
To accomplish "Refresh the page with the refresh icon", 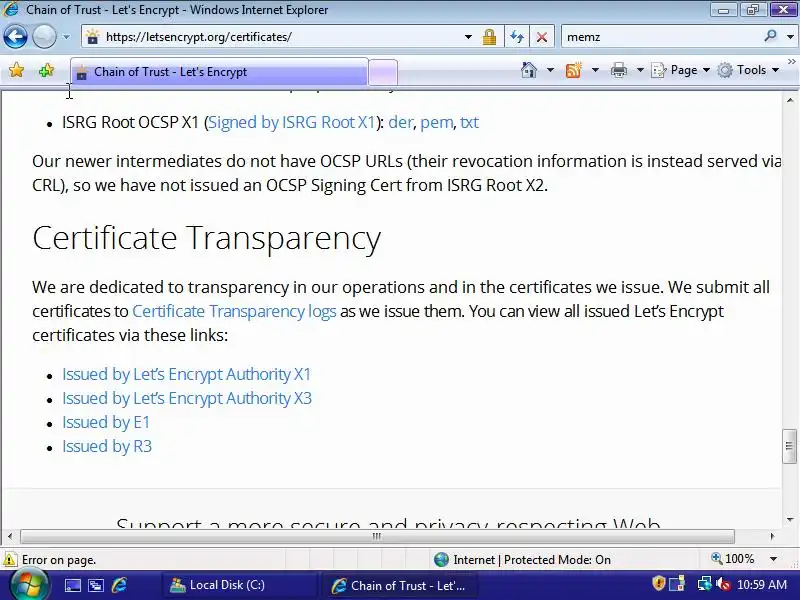I will point(517,37).
